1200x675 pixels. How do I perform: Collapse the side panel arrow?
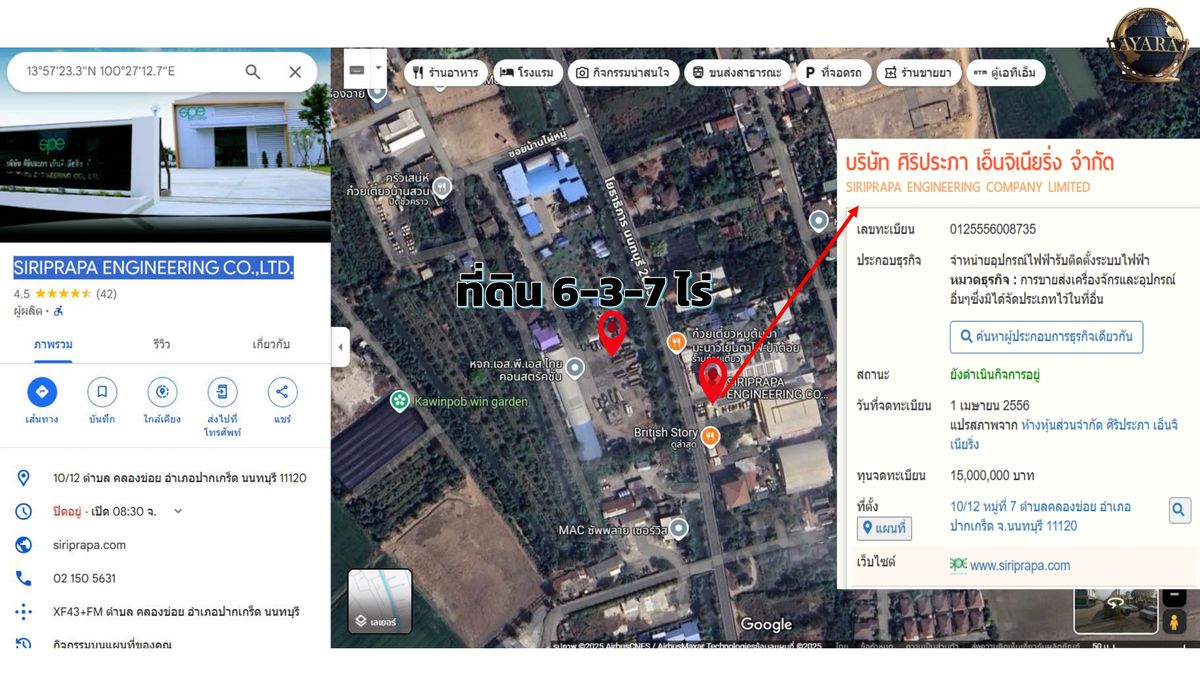click(340, 347)
